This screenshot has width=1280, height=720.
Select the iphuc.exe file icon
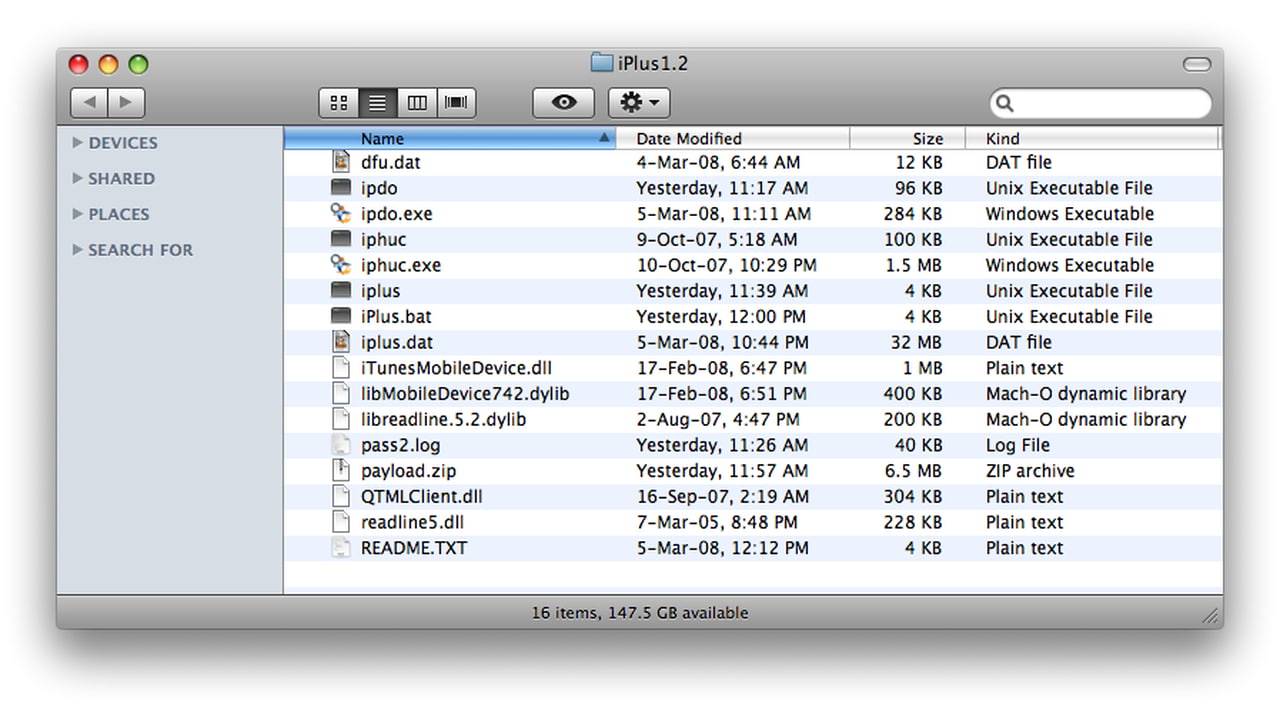pyautogui.click(x=342, y=265)
